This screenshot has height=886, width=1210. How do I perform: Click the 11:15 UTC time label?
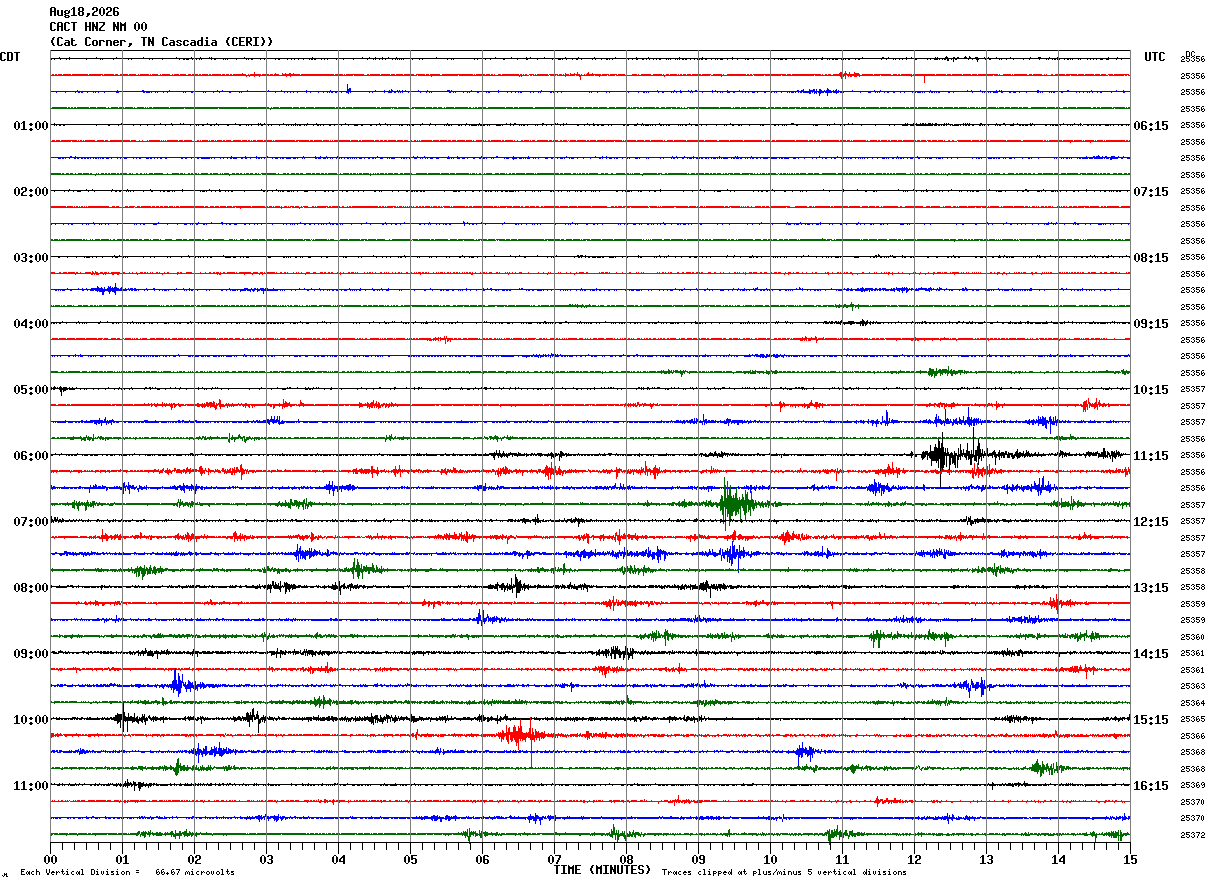1151,456
